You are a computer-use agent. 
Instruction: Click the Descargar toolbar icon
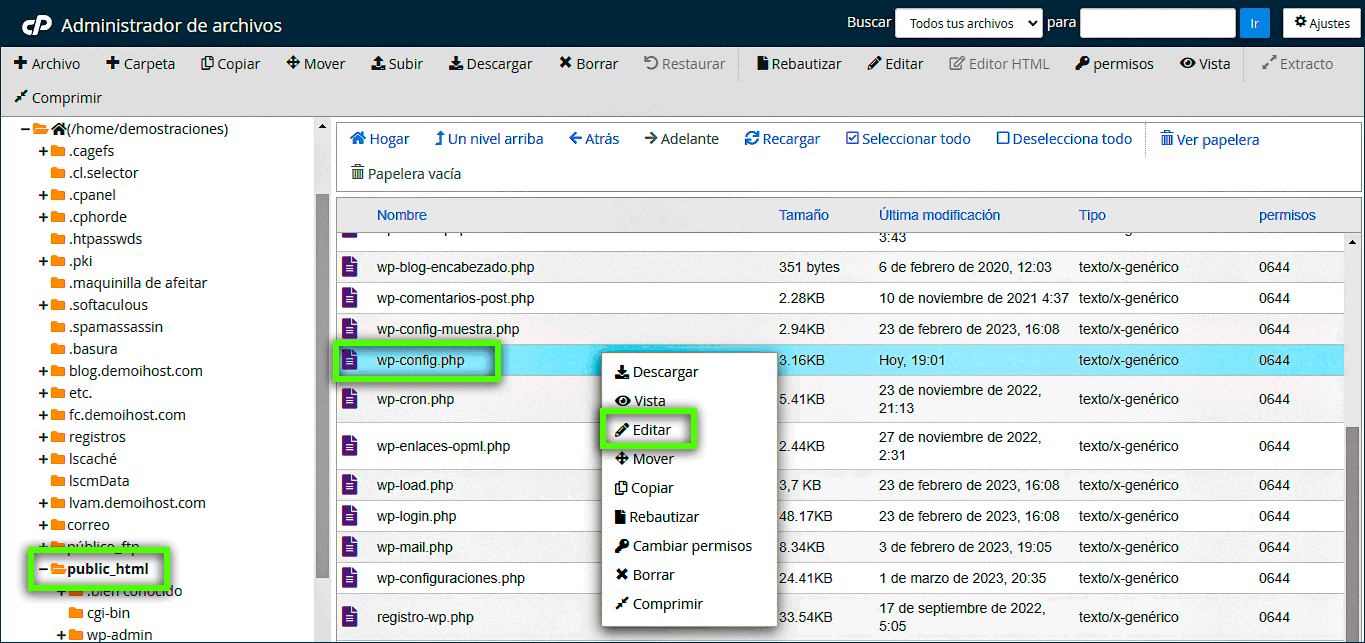(x=490, y=63)
